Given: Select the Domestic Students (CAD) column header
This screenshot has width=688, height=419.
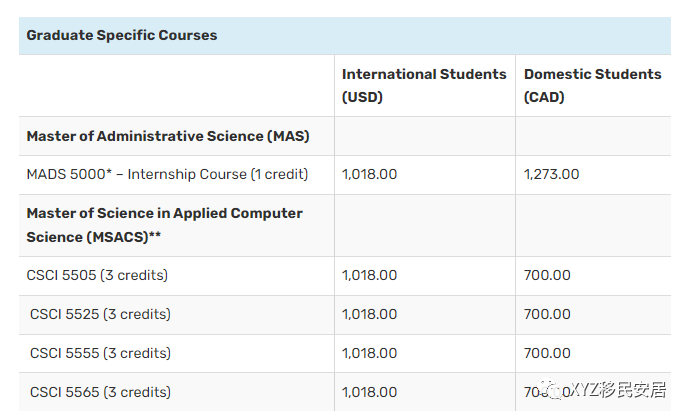Looking at the screenshot, I should [592, 86].
